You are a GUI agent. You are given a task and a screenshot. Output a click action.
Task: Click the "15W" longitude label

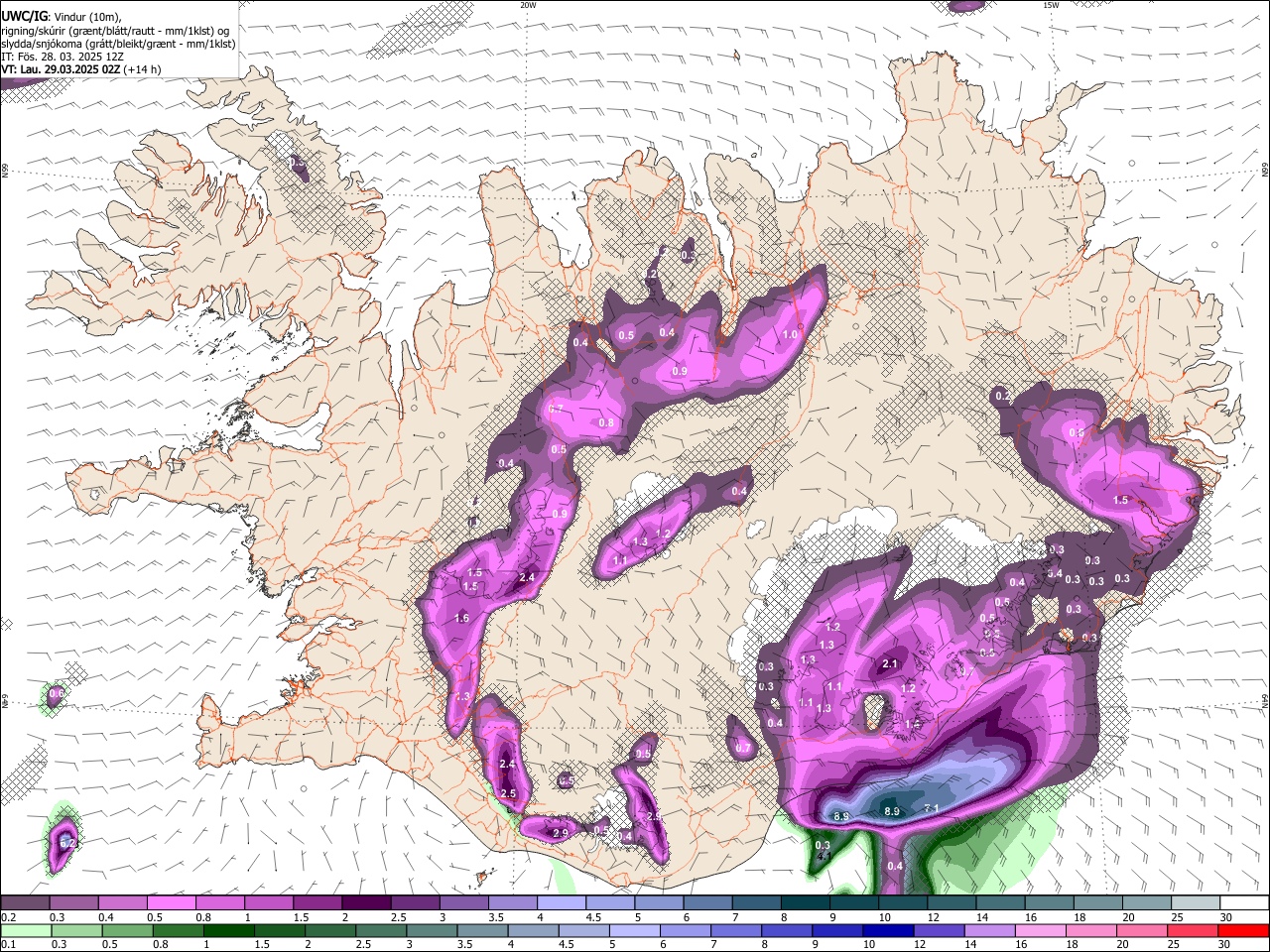coord(1050,5)
